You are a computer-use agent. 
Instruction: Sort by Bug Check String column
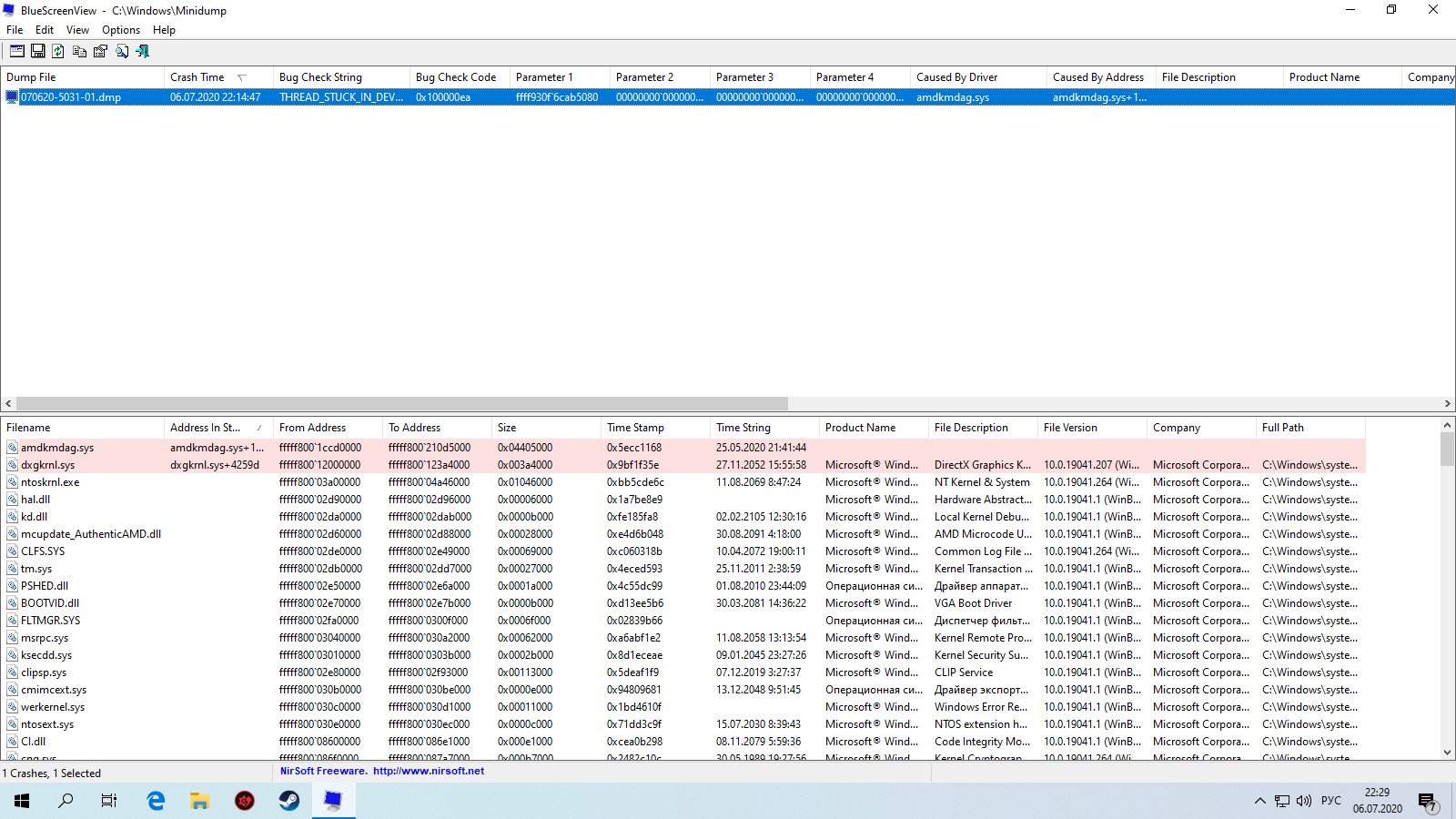click(x=341, y=77)
